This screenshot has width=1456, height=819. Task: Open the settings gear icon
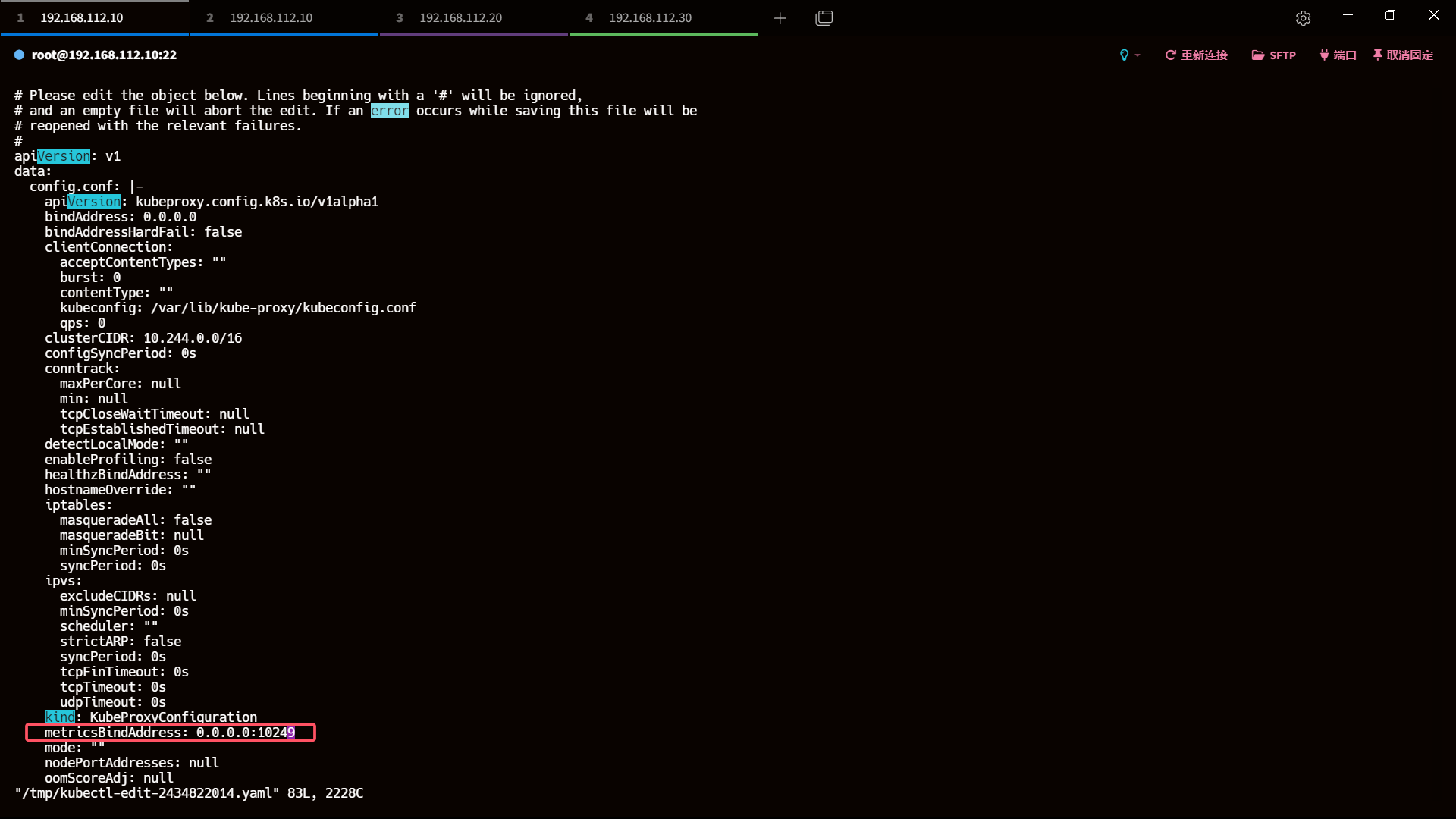(x=1303, y=18)
